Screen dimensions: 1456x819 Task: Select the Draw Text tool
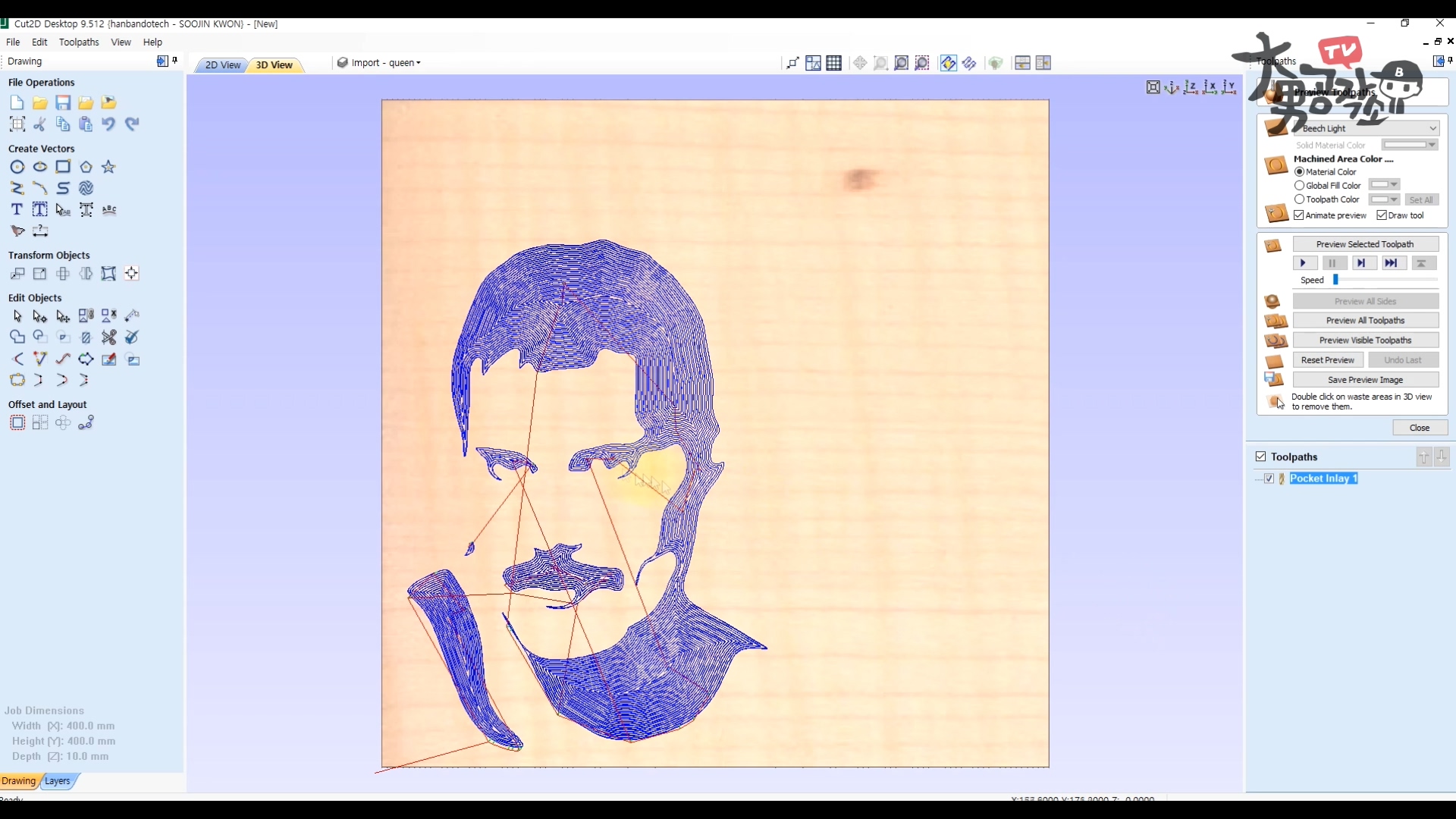point(17,209)
